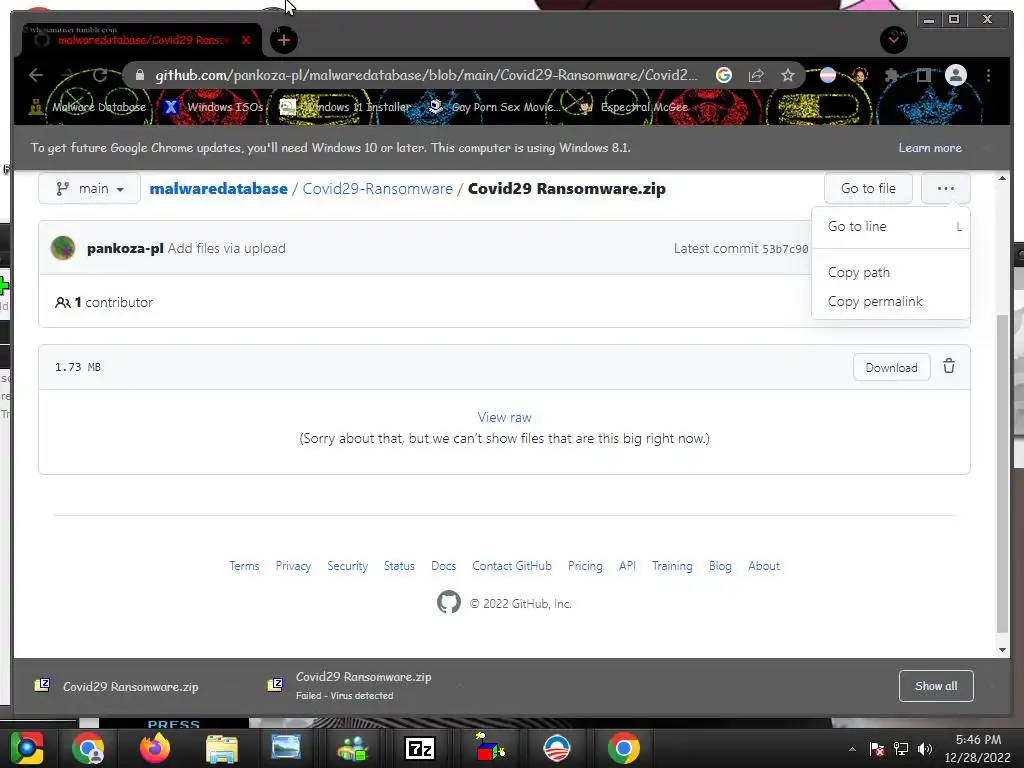Select Copy path menu entry
This screenshot has width=1024, height=768.
pos(891,272)
